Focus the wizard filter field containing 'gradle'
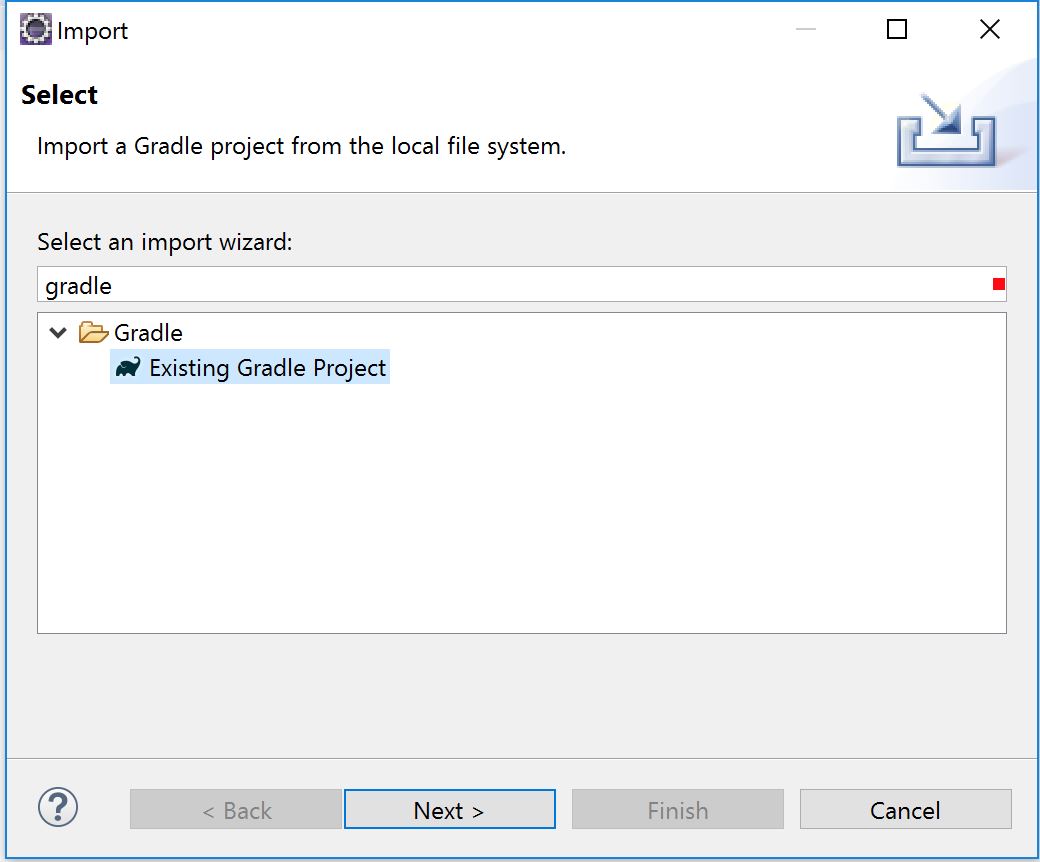Screen dimensions: 1040x862 [500, 285]
